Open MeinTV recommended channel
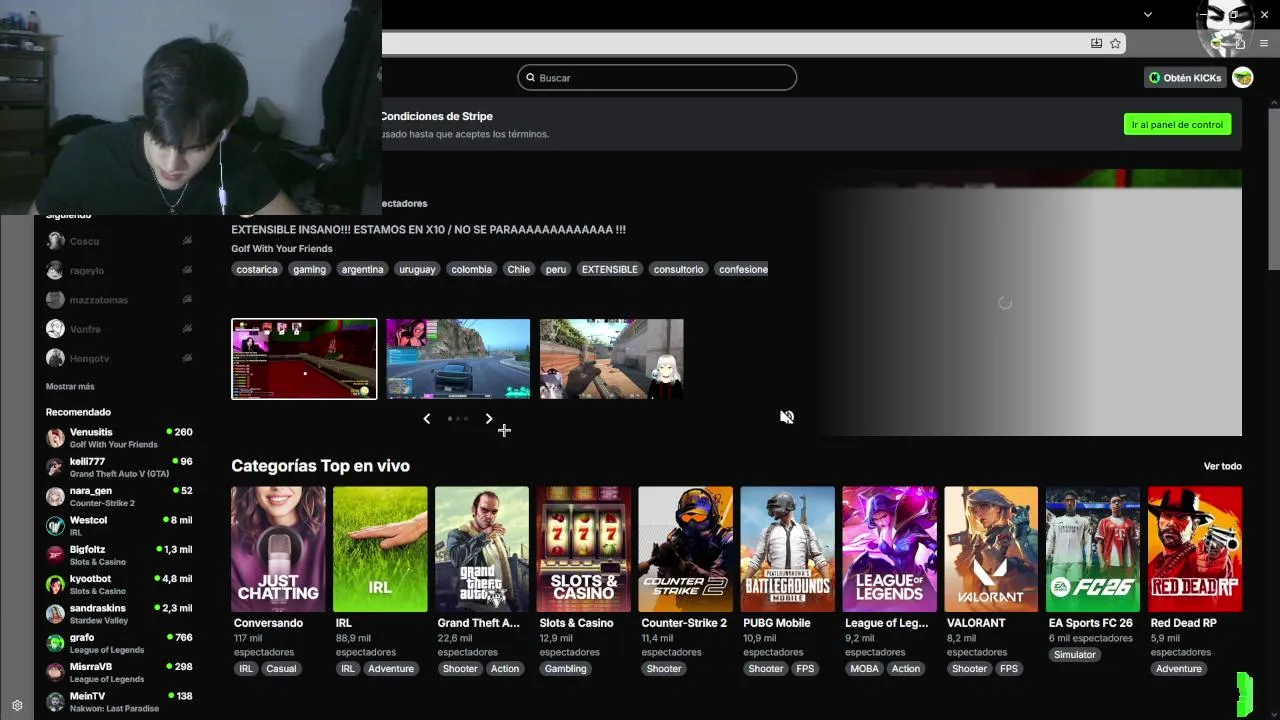The height and width of the screenshot is (720, 1280). [119, 702]
